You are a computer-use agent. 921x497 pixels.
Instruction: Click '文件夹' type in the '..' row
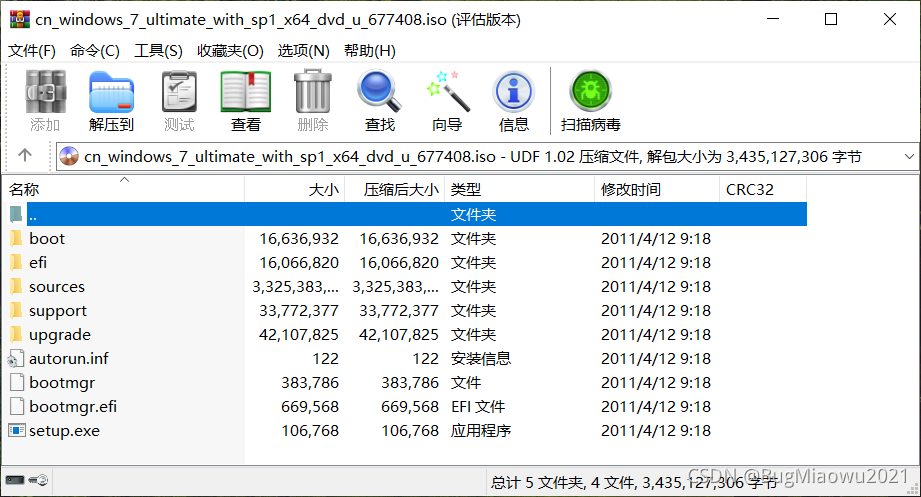[473, 214]
